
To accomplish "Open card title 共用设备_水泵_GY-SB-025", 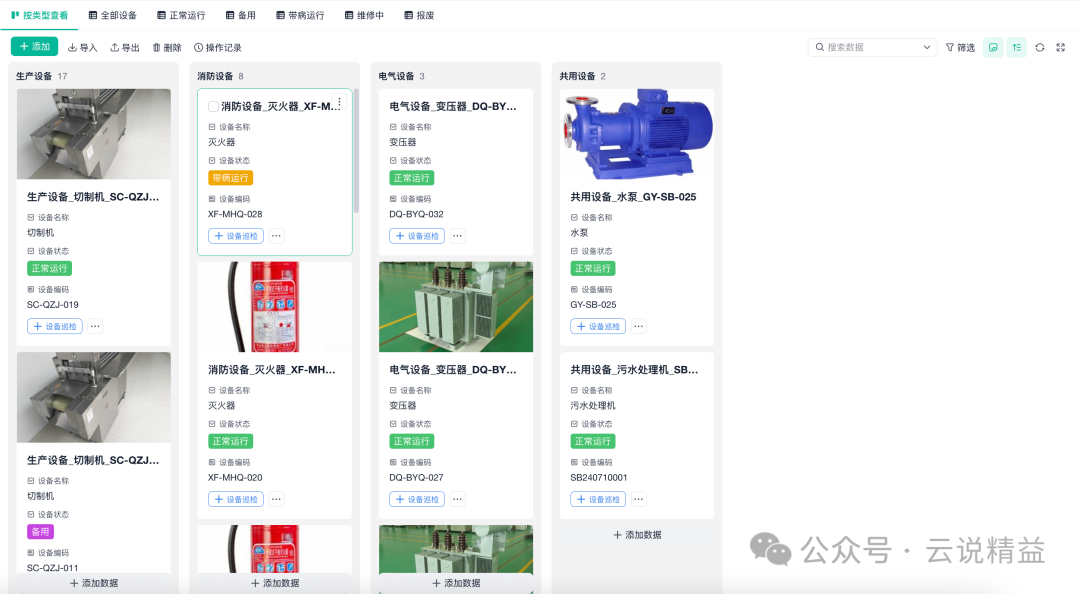I will pos(633,196).
